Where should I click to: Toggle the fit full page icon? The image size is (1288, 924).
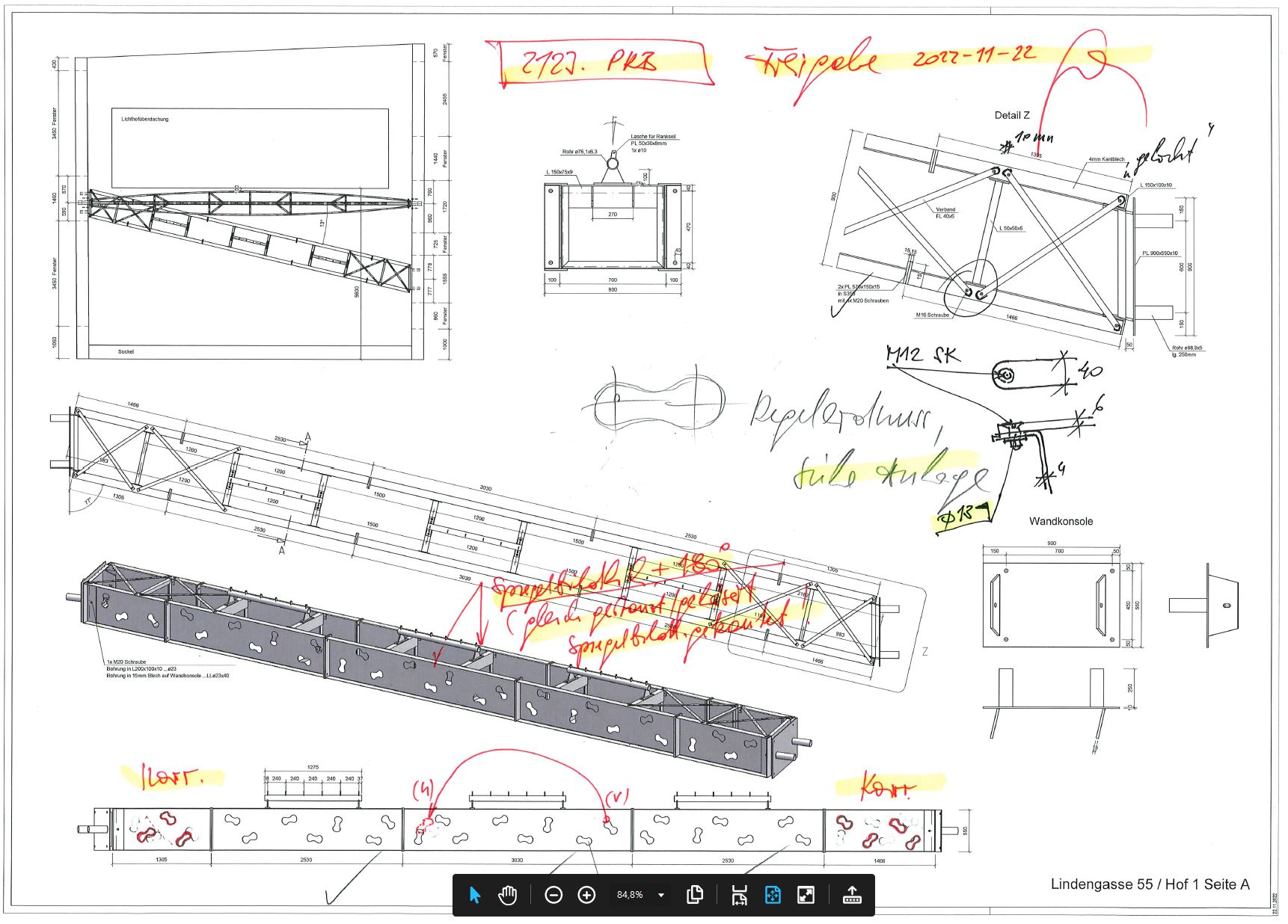(773, 895)
